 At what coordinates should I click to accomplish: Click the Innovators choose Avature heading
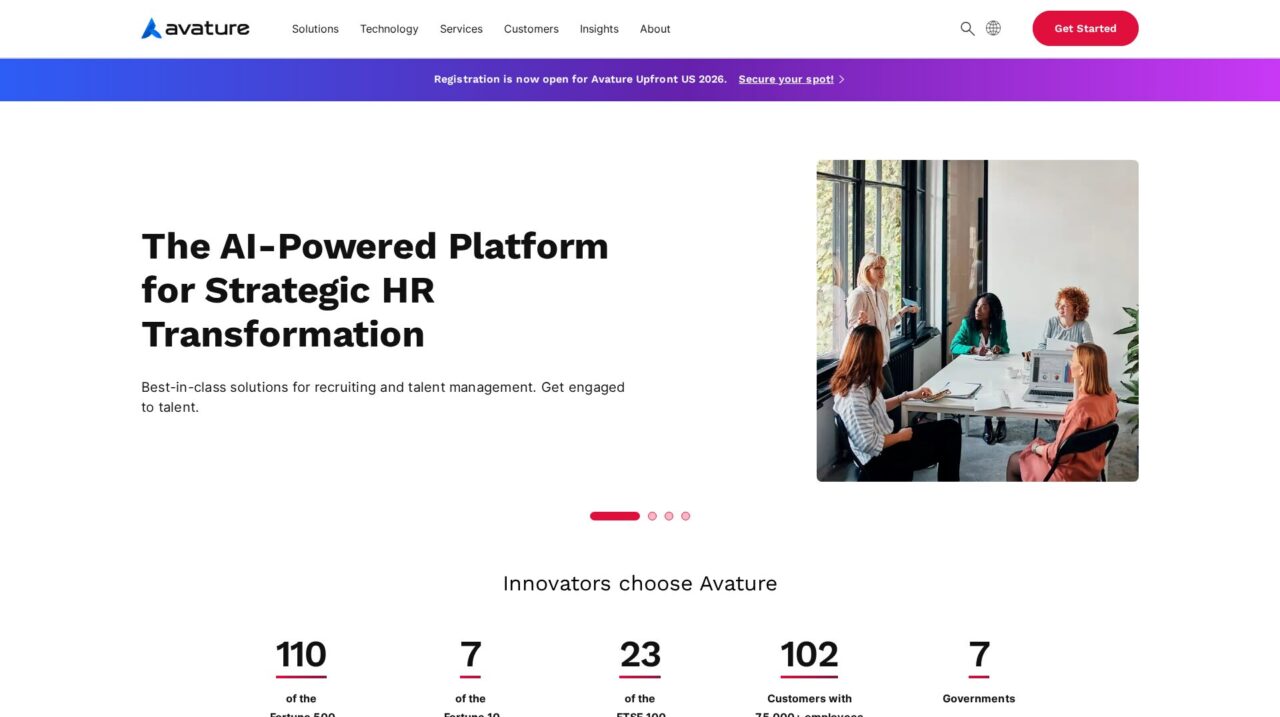coord(640,583)
